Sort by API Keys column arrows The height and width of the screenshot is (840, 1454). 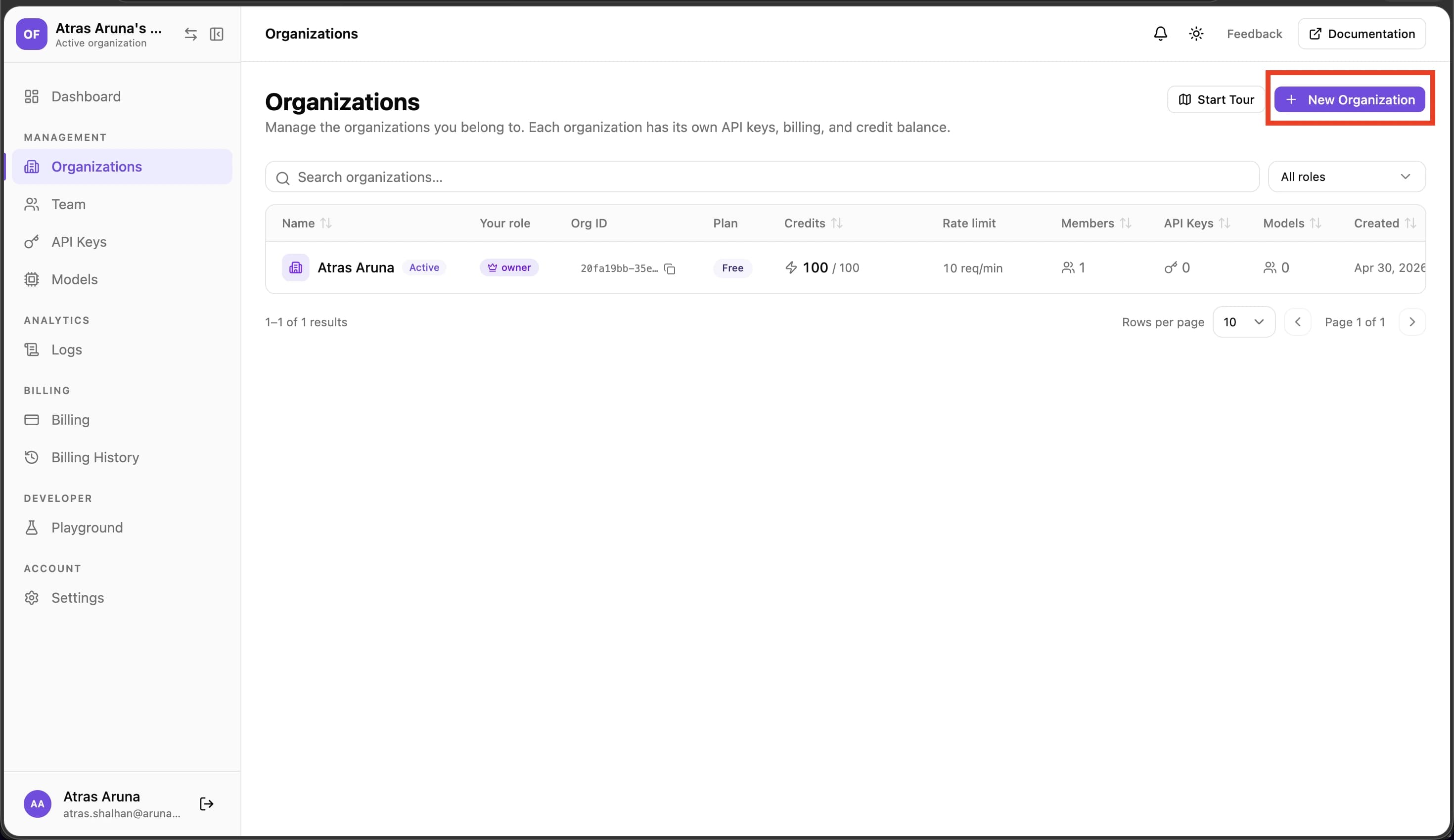click(1225, 223)
